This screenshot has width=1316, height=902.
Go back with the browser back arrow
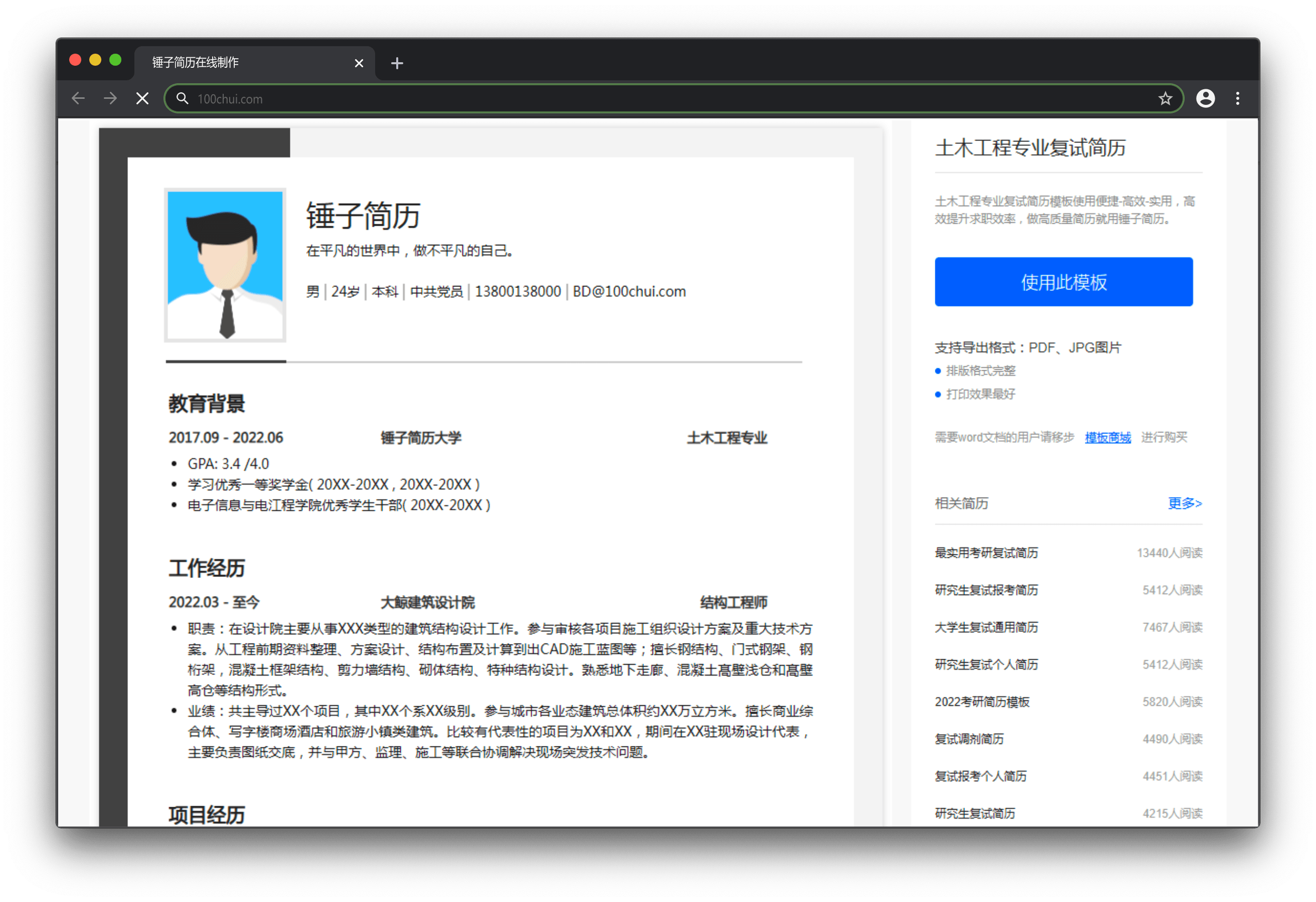pyautogui.click(x=78, y=99)
